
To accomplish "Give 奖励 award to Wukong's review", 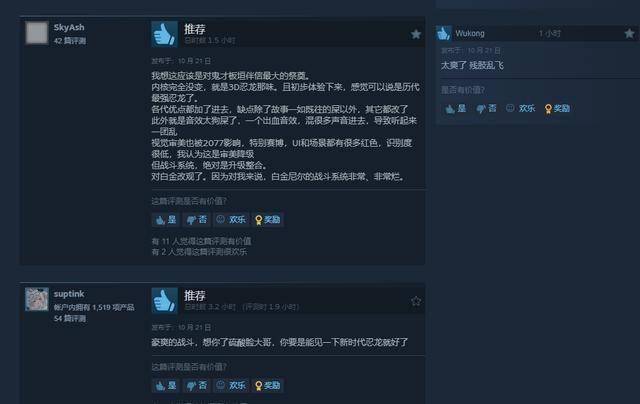I will point(557,109).
